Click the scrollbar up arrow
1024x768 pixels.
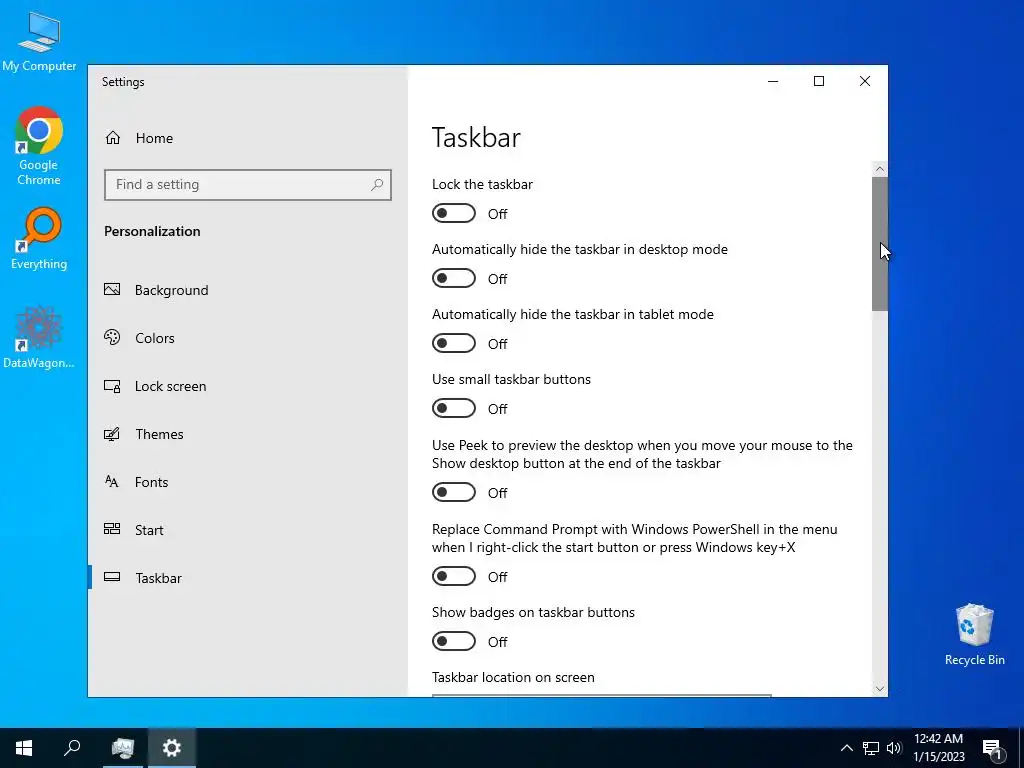pos(880,169)
